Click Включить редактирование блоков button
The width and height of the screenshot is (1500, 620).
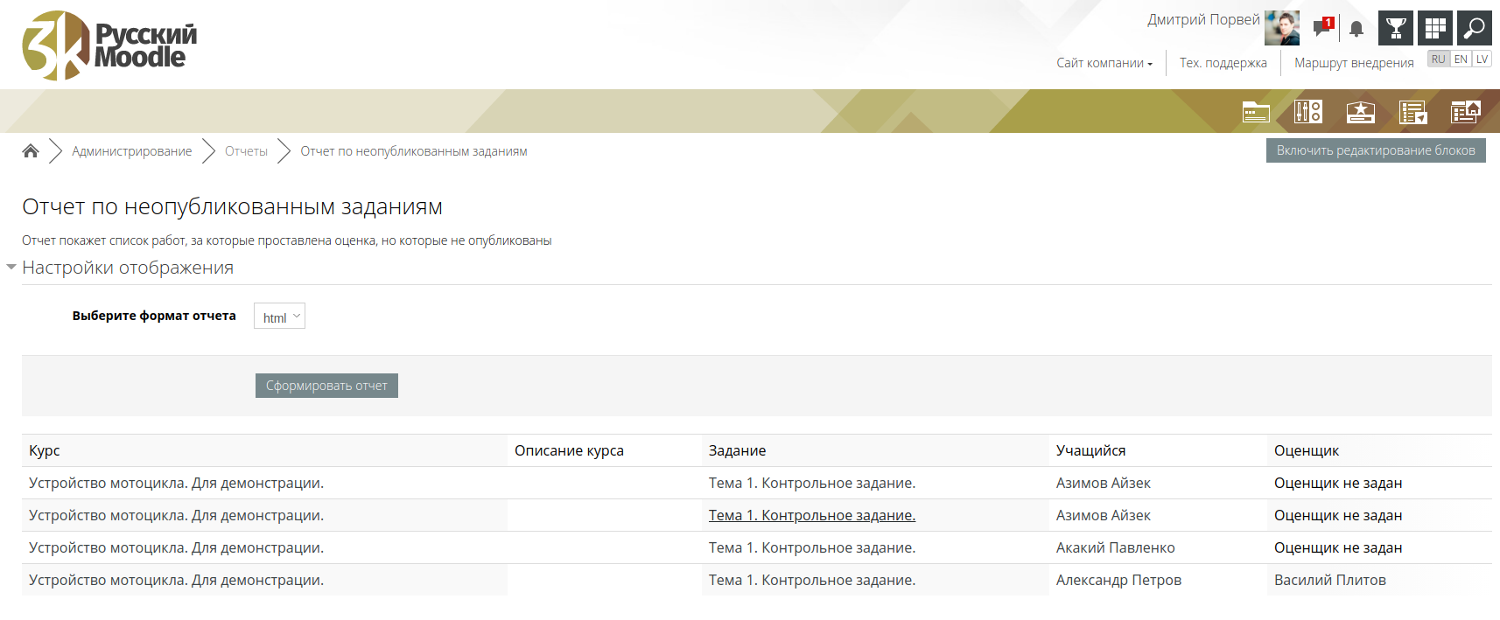click(1375, 150)
